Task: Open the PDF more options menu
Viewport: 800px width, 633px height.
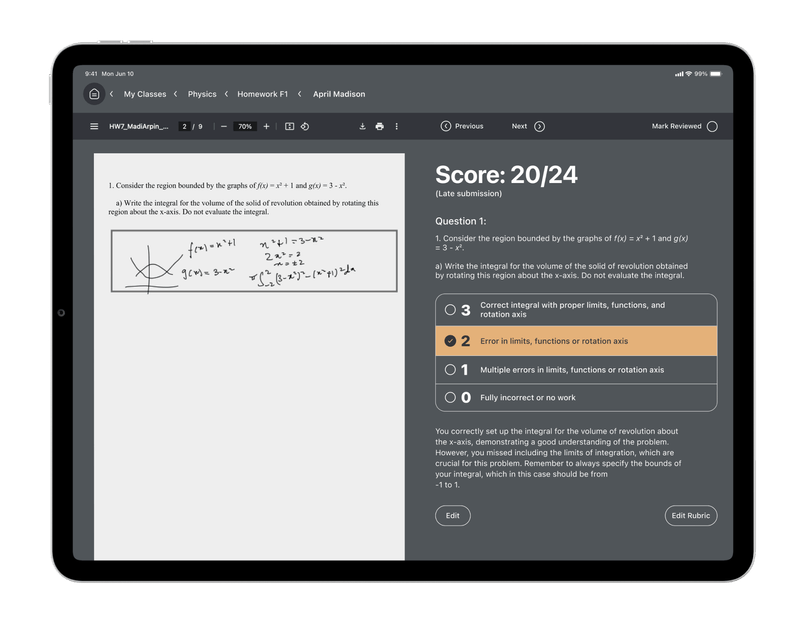Action: (x=397, y=127)
